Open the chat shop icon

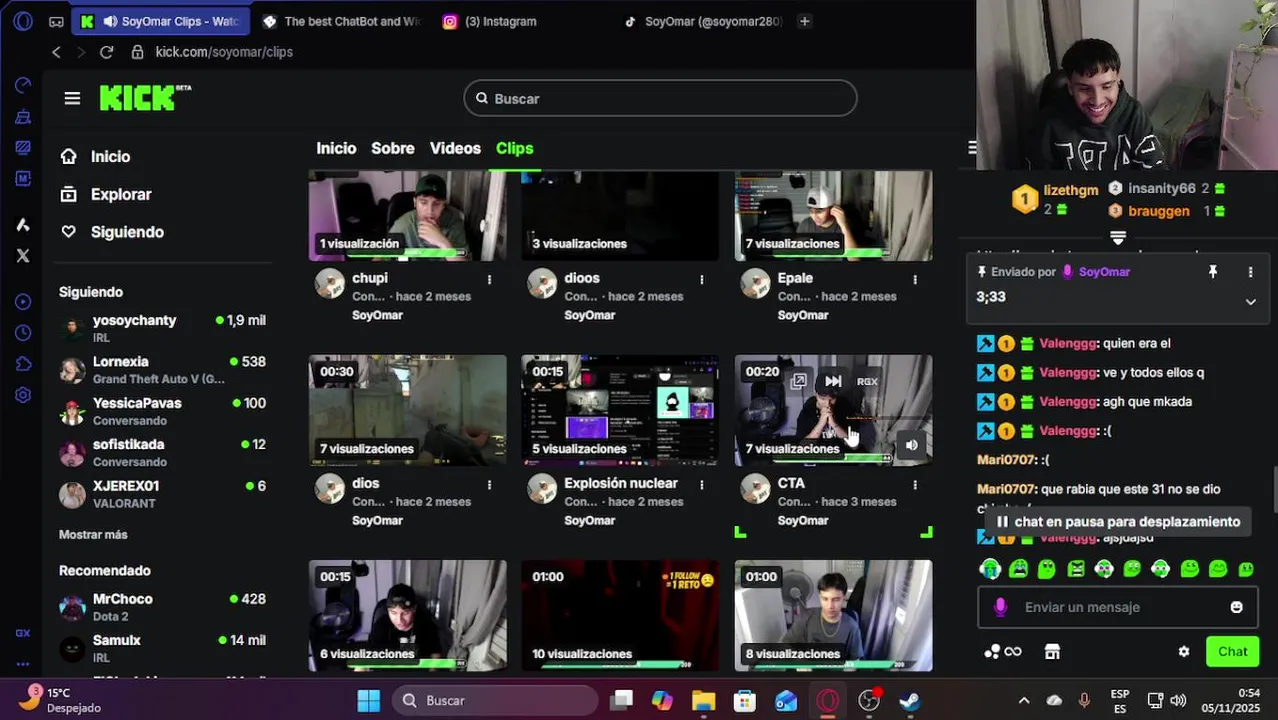pyautogui.click(x=1052, y=651)
